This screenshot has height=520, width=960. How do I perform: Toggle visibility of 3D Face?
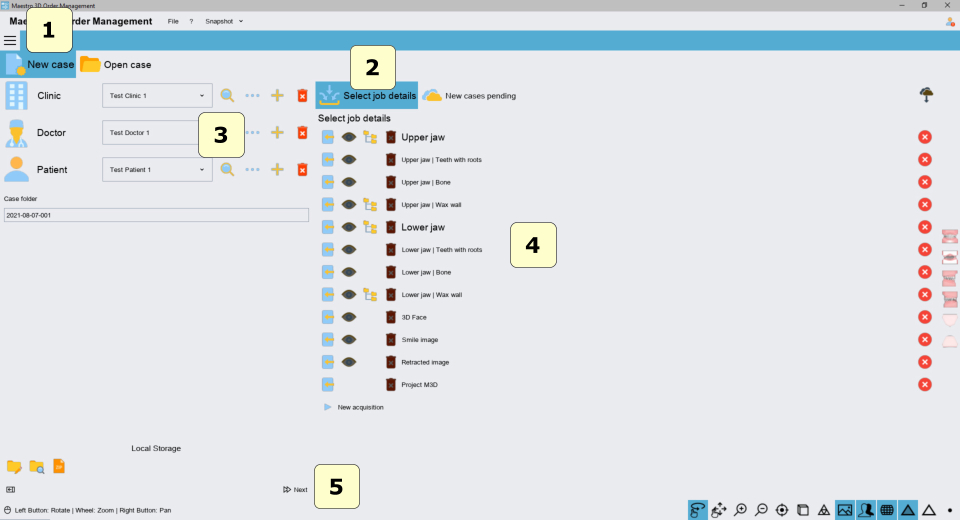349,317
